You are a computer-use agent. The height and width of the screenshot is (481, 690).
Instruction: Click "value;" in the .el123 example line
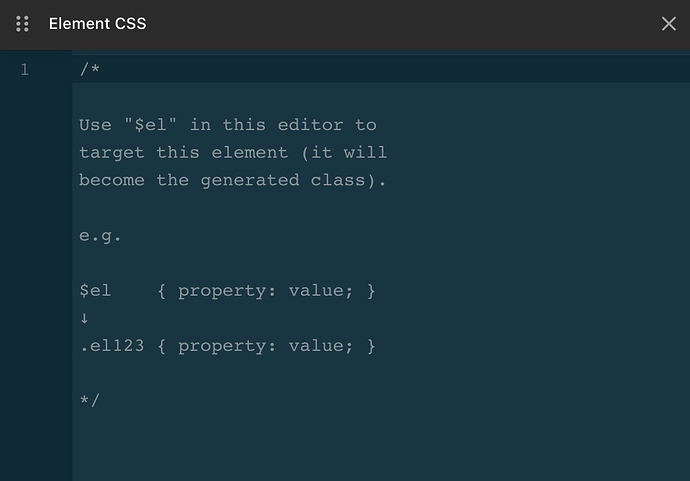click(x=315, y=346)
